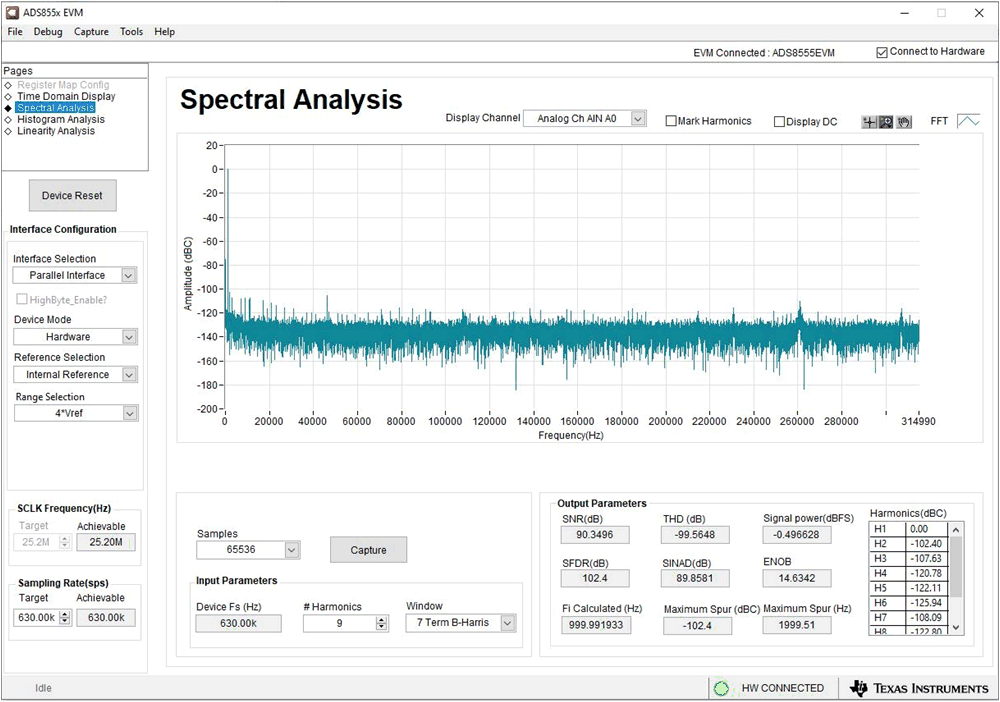1000x702 pixels.
Task: Click the FFT plot style icon
Action: click(968, 121)
